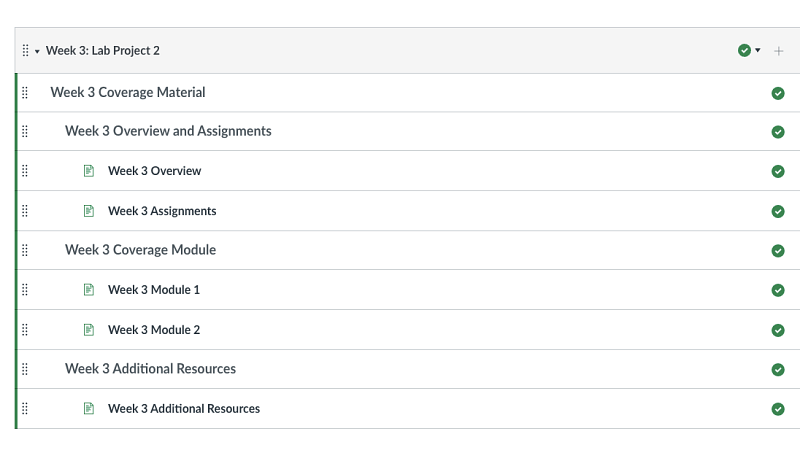Click page icon beside Week 3 Module 2
Screen dimensions: 800x450
[89, 330]
